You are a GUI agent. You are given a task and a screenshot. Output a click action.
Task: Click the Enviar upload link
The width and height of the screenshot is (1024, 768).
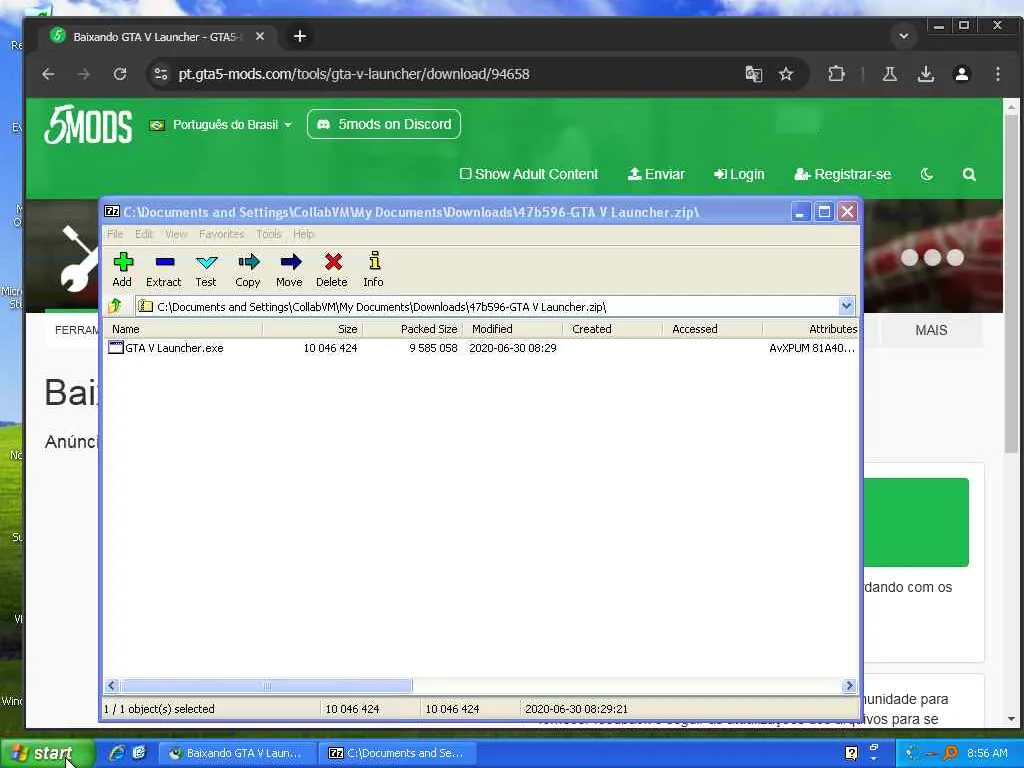(656, 174)
